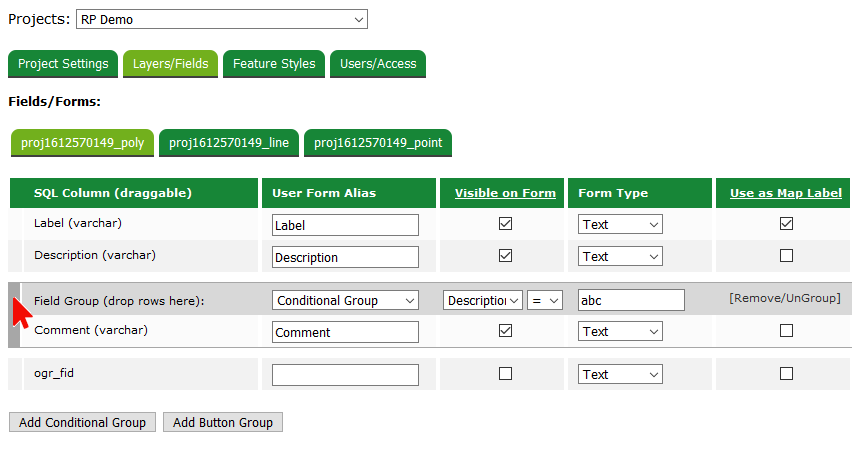Click the Add Button Group button
859x453 pixels.
[x=223, y=423]
